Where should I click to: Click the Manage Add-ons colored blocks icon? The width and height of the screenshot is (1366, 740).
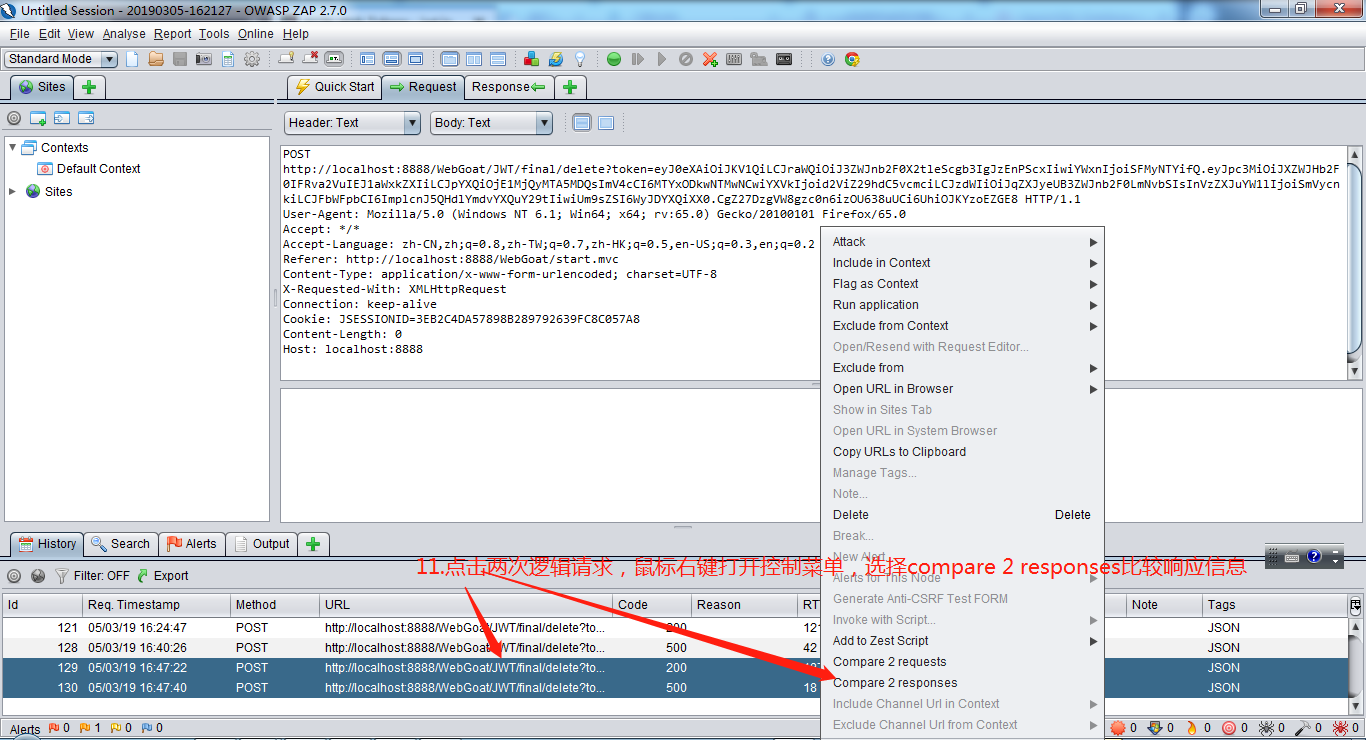(x=531, y=59)
